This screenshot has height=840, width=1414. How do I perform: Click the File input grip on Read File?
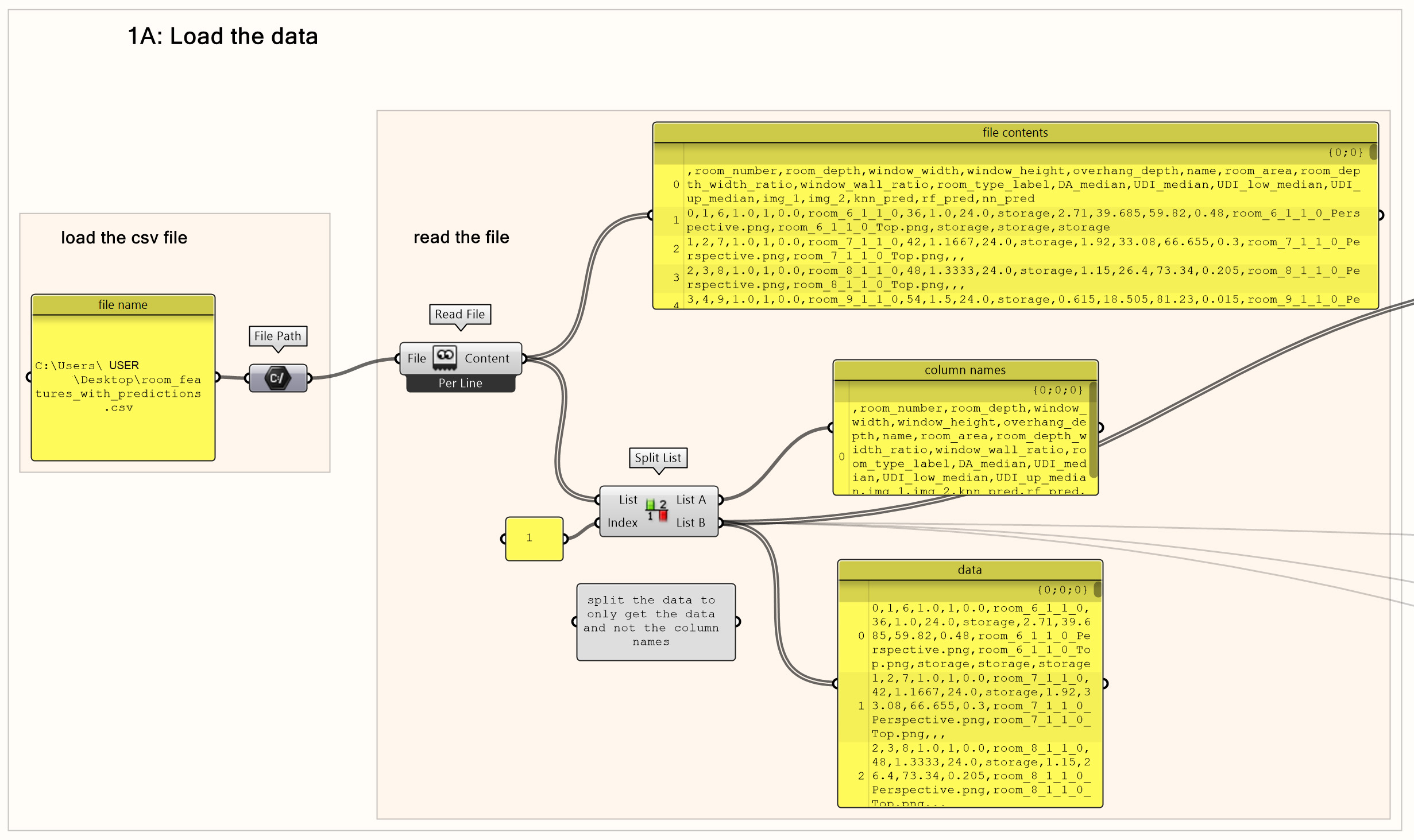[399, 358]
